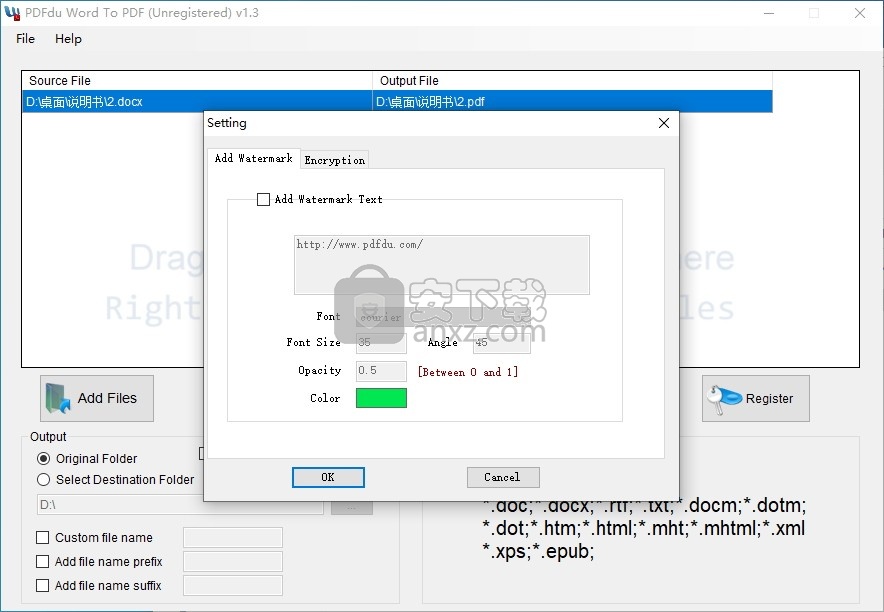Image resolution: width=884 pixels, height=612 pixels.
Task: Tick the Custom file name checkbox
Action: [x=42, y=538]
